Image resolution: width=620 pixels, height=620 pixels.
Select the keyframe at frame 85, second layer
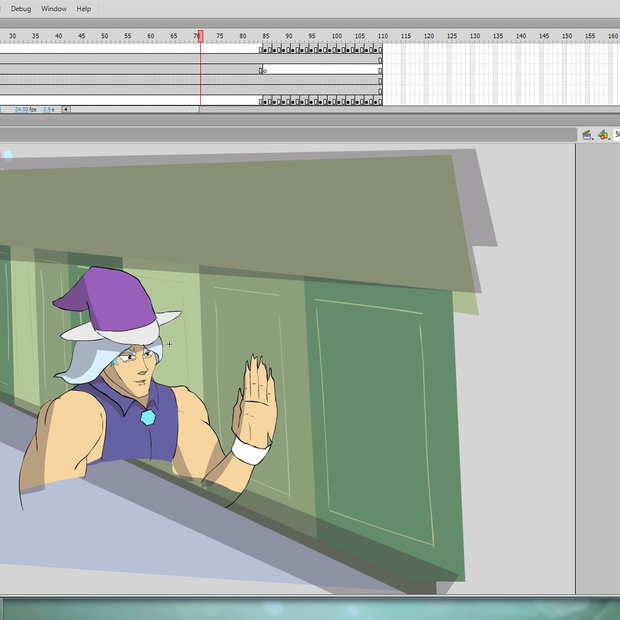(x=262, y=70)
